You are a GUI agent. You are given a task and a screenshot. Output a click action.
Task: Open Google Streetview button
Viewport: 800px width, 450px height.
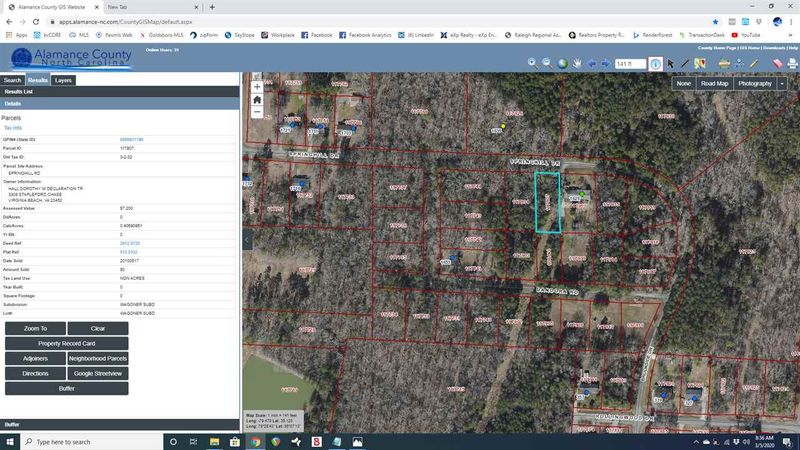98,373
